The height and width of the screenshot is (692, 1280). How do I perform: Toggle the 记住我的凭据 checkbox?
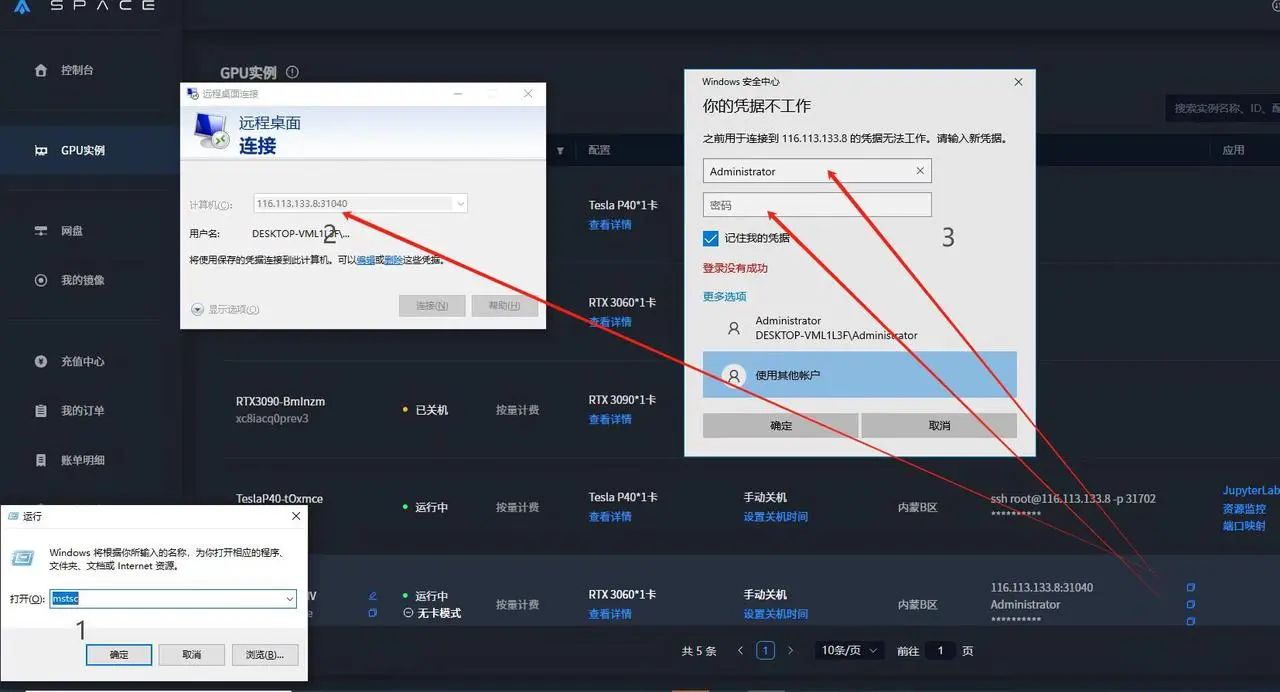pos(710,238)
